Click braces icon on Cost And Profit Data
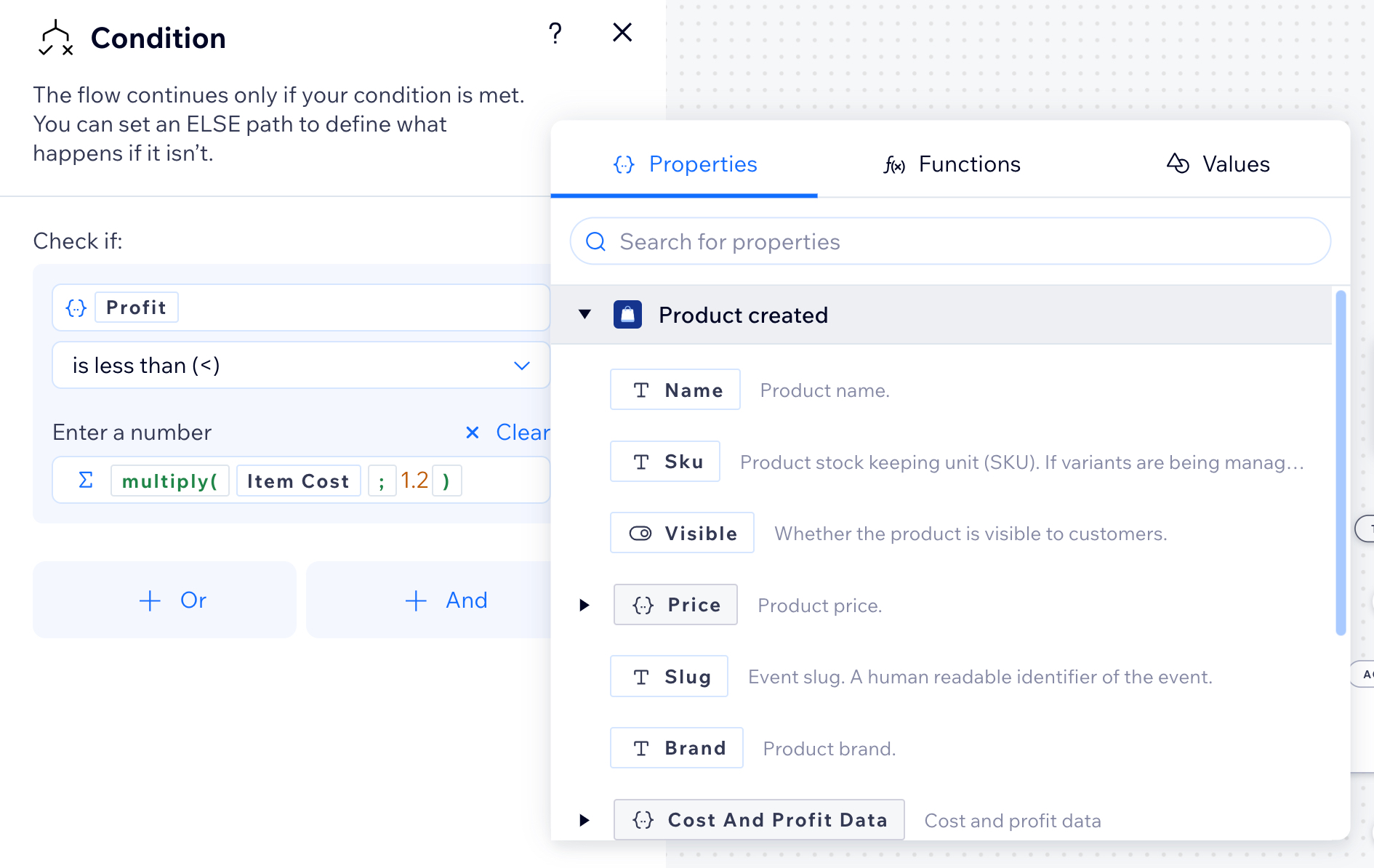The image size is (1374, 868). 643,820
